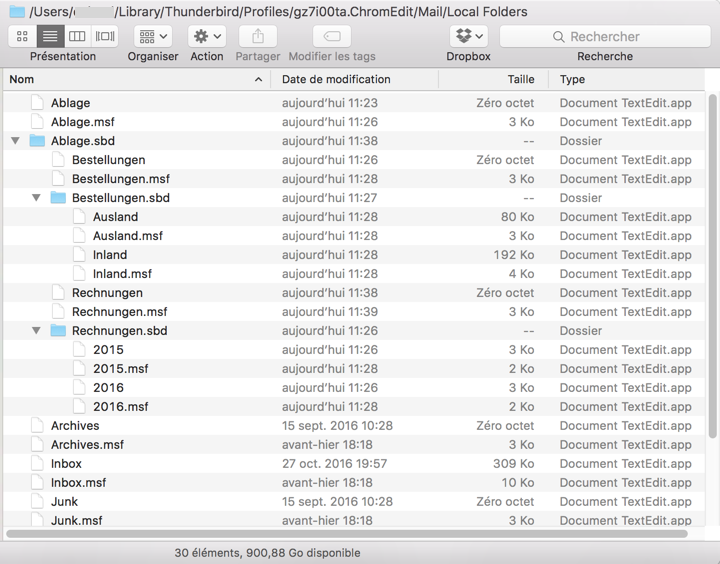Click the horizontal scrollbar thumb

click(x=347, y=534)
